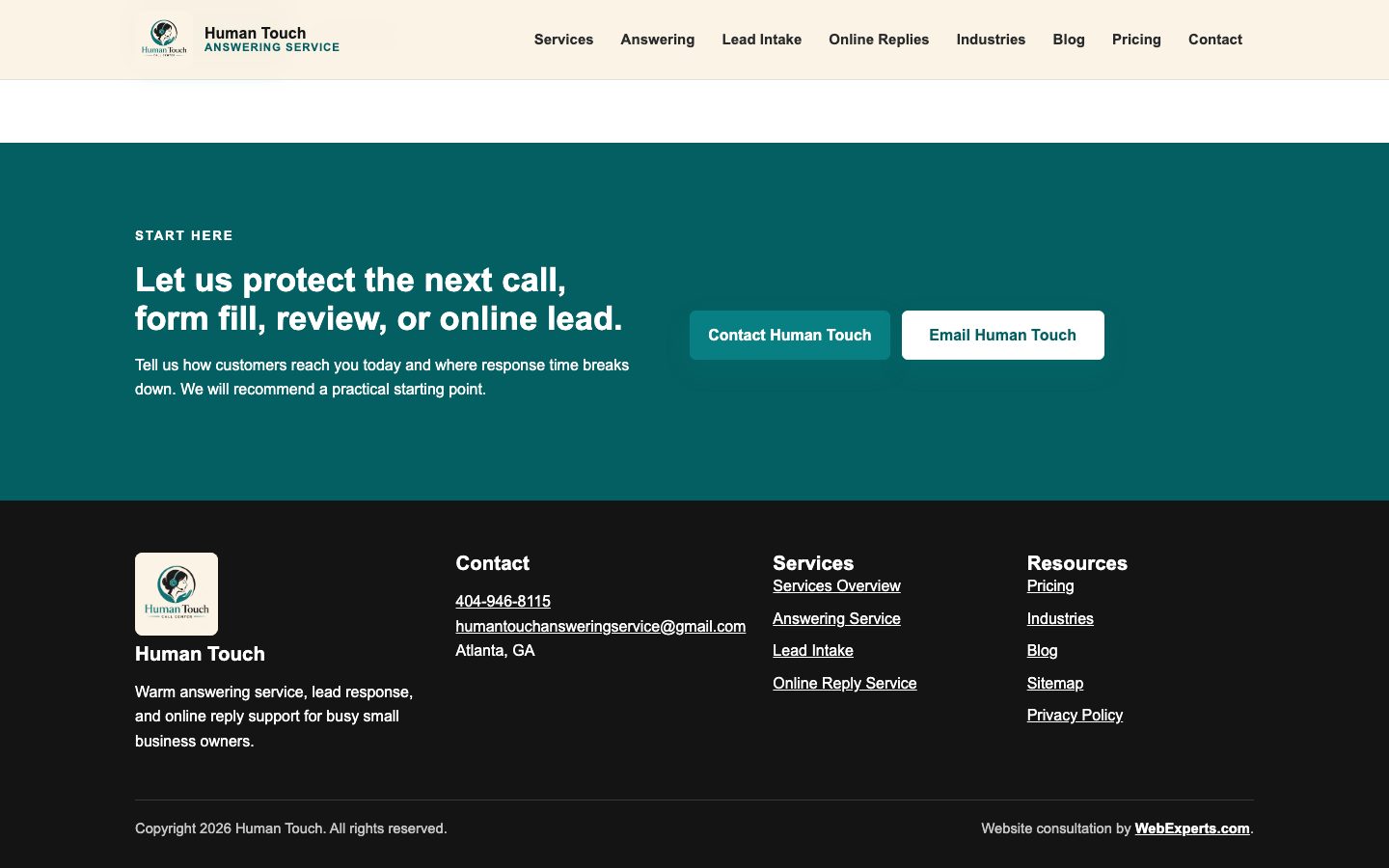Viewport: 1389px width, 868px height.
Task: Select Online Replies in top navigation
Action: [x=879, y=40]
